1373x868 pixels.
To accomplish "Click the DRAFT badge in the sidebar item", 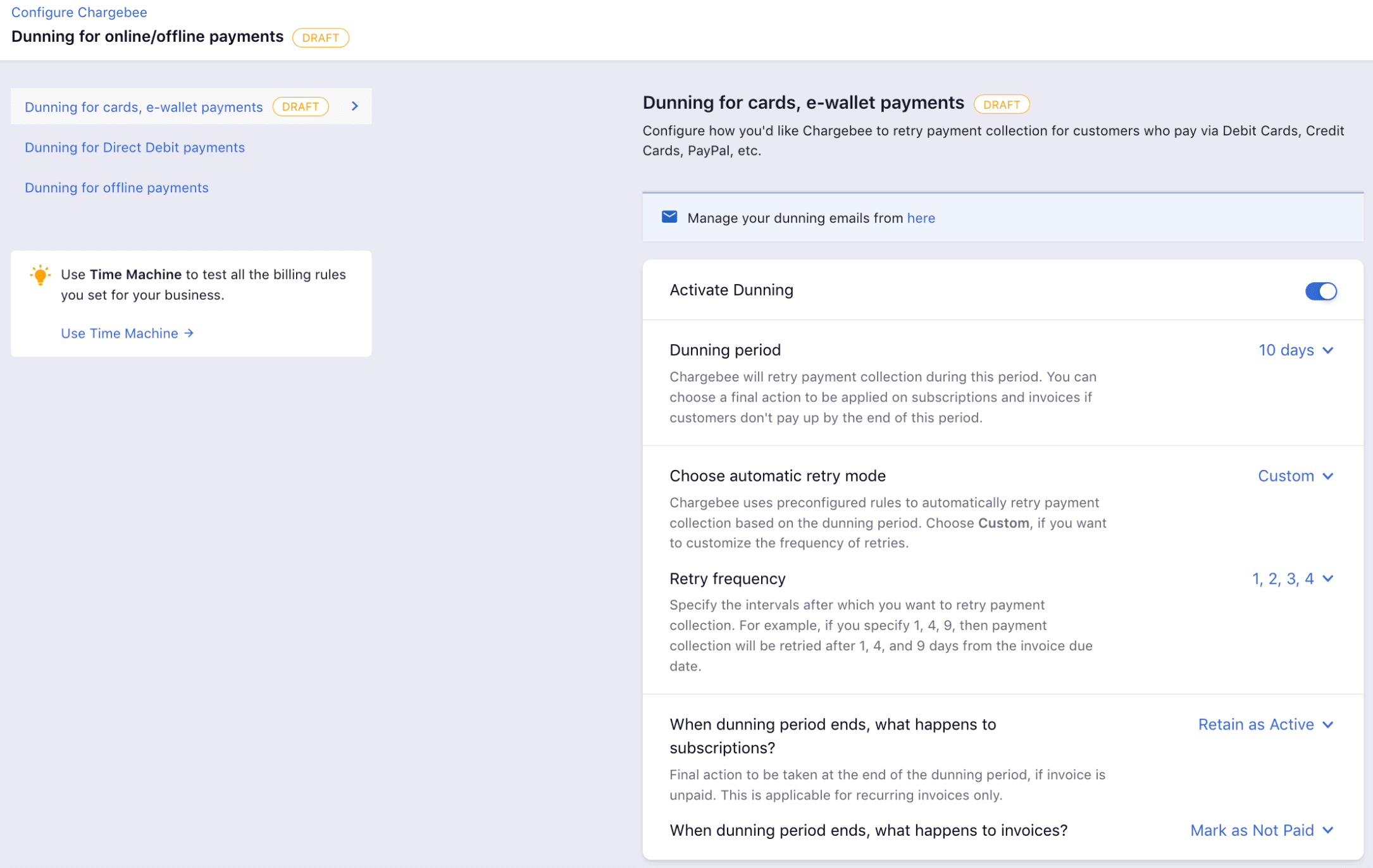I will point(301,106).
